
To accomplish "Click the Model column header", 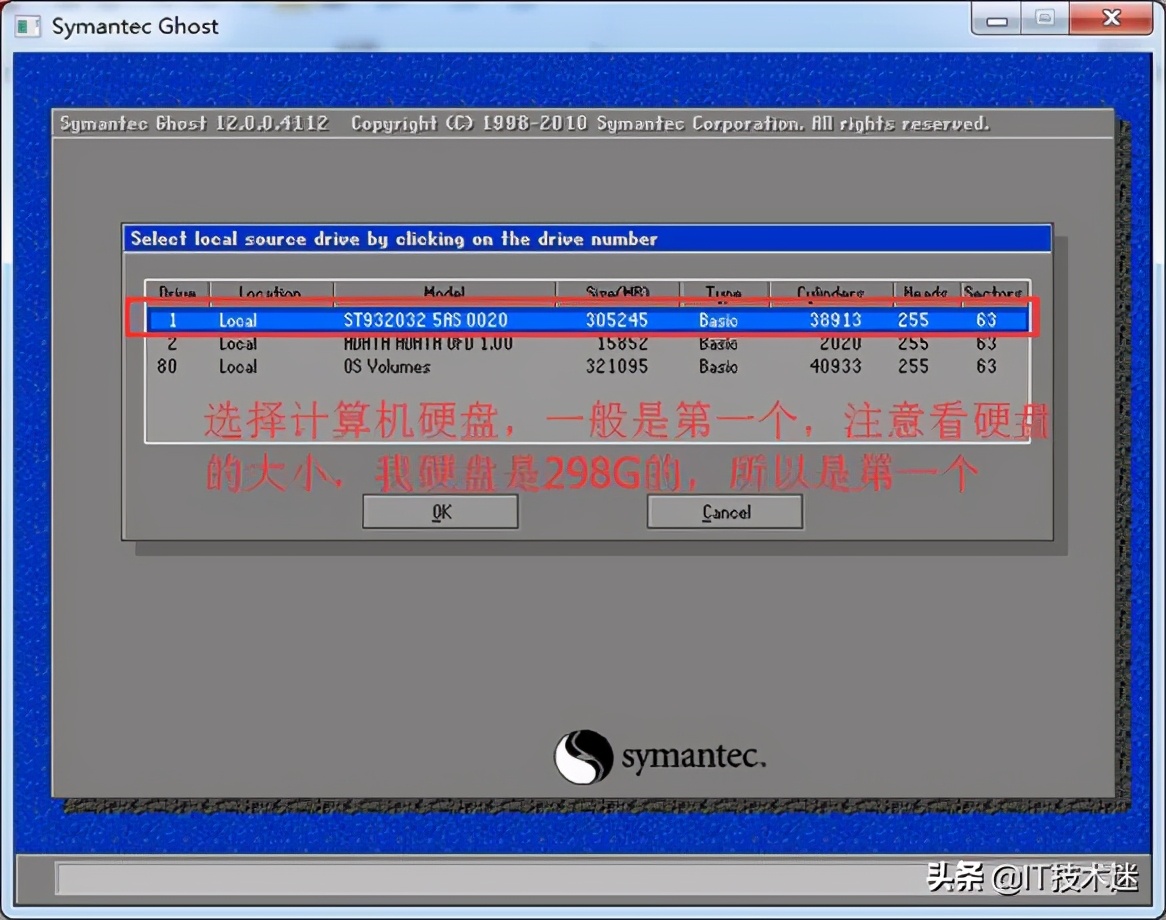I will click(445, 292).
